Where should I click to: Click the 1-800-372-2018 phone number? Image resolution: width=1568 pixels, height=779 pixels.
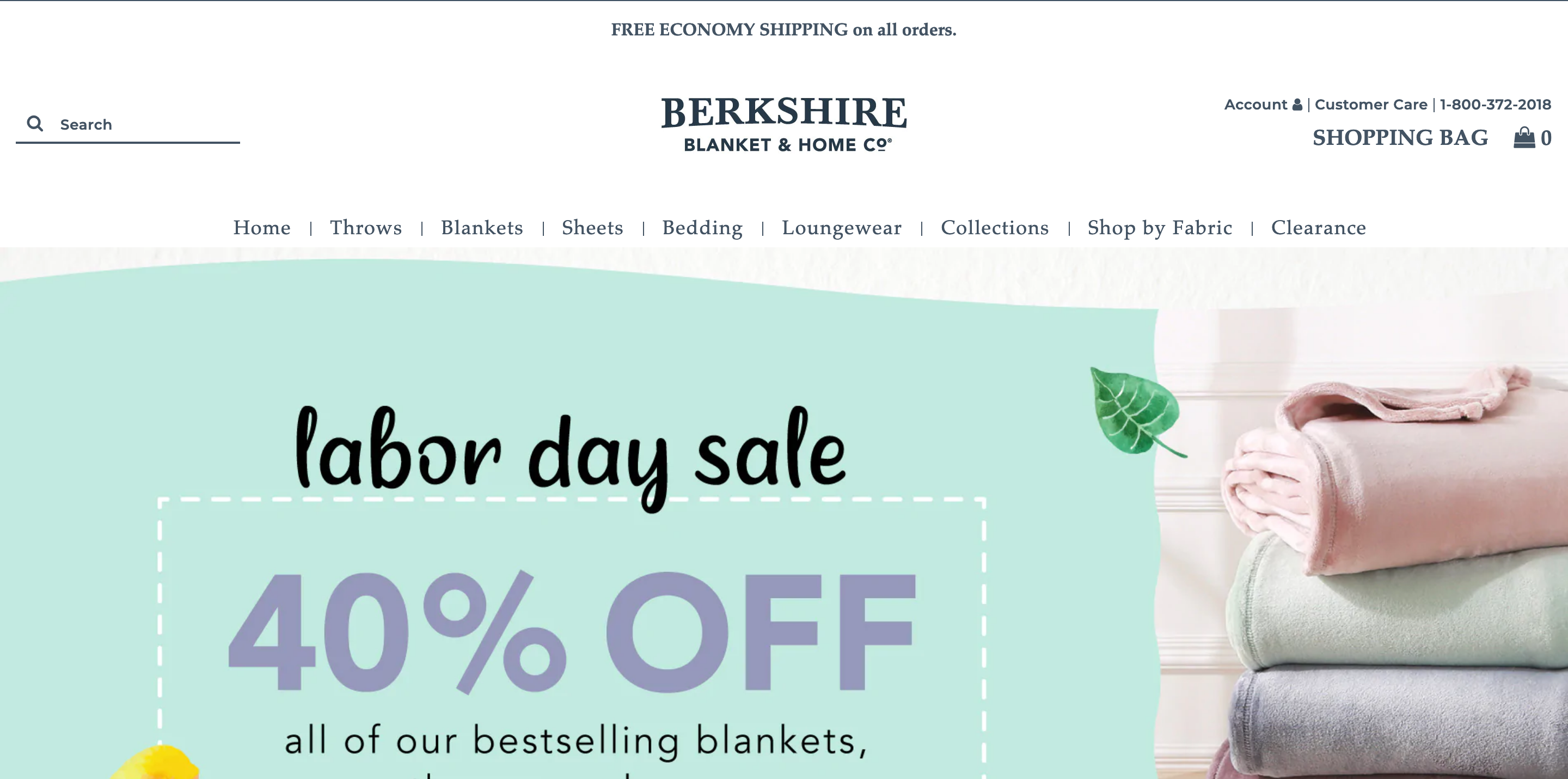(1495, 105)
